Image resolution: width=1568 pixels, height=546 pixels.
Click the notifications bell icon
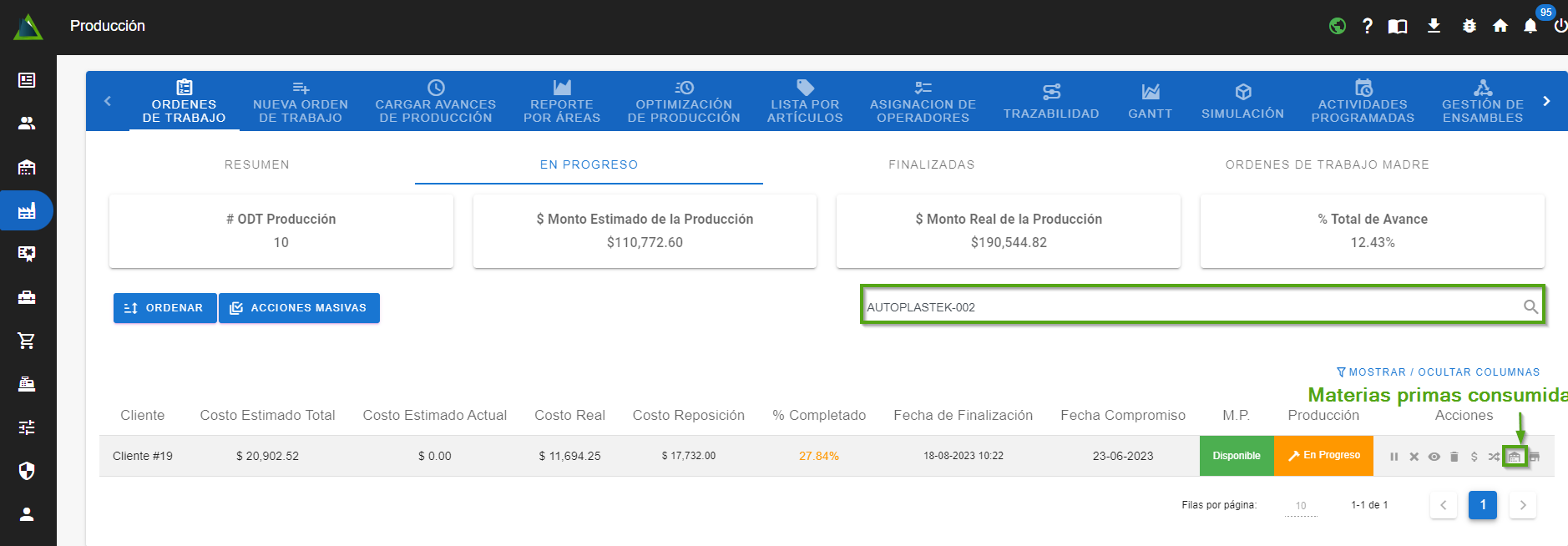[1530, 26]
